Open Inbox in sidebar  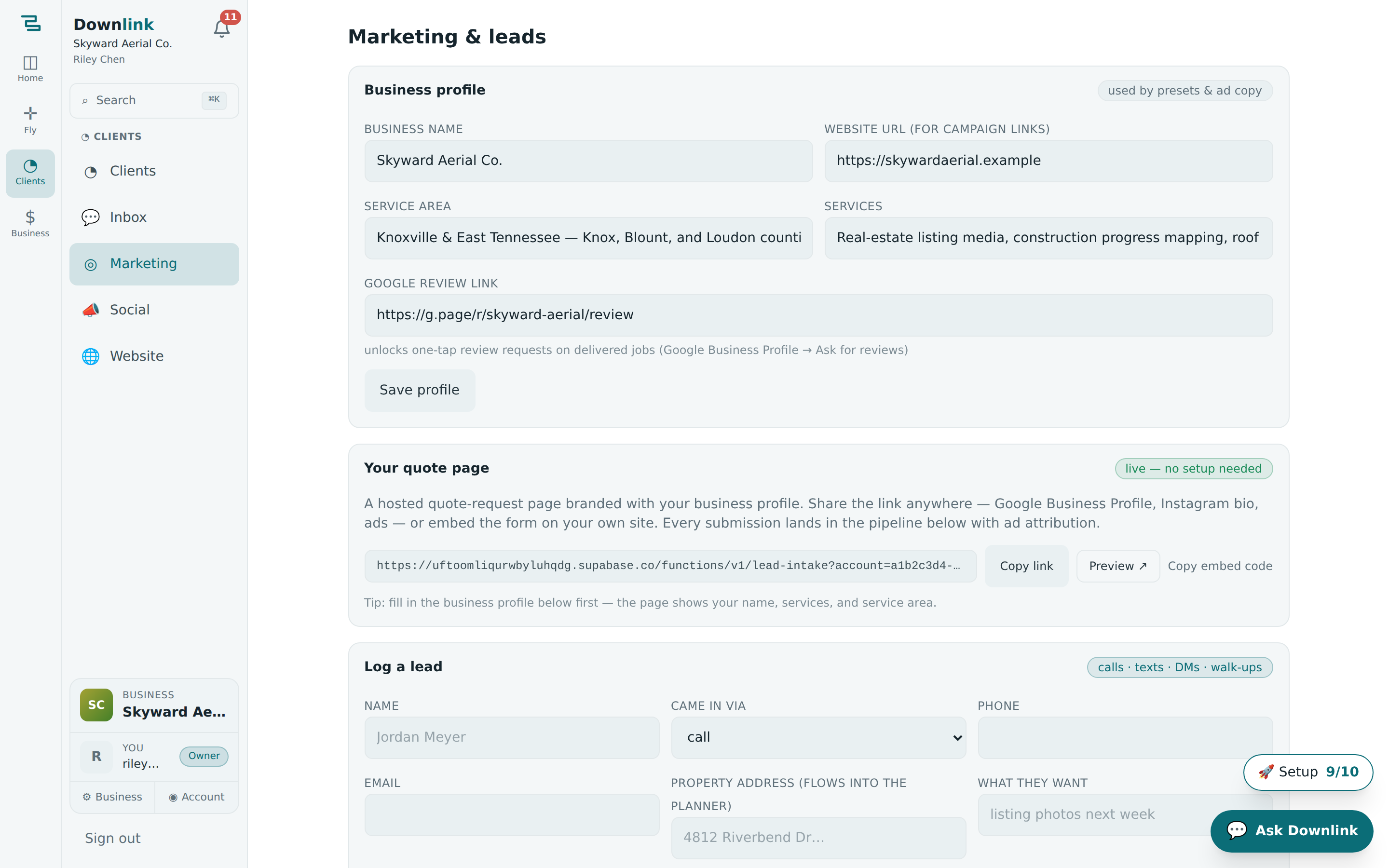pyautogui.click(x=154, y=217)
